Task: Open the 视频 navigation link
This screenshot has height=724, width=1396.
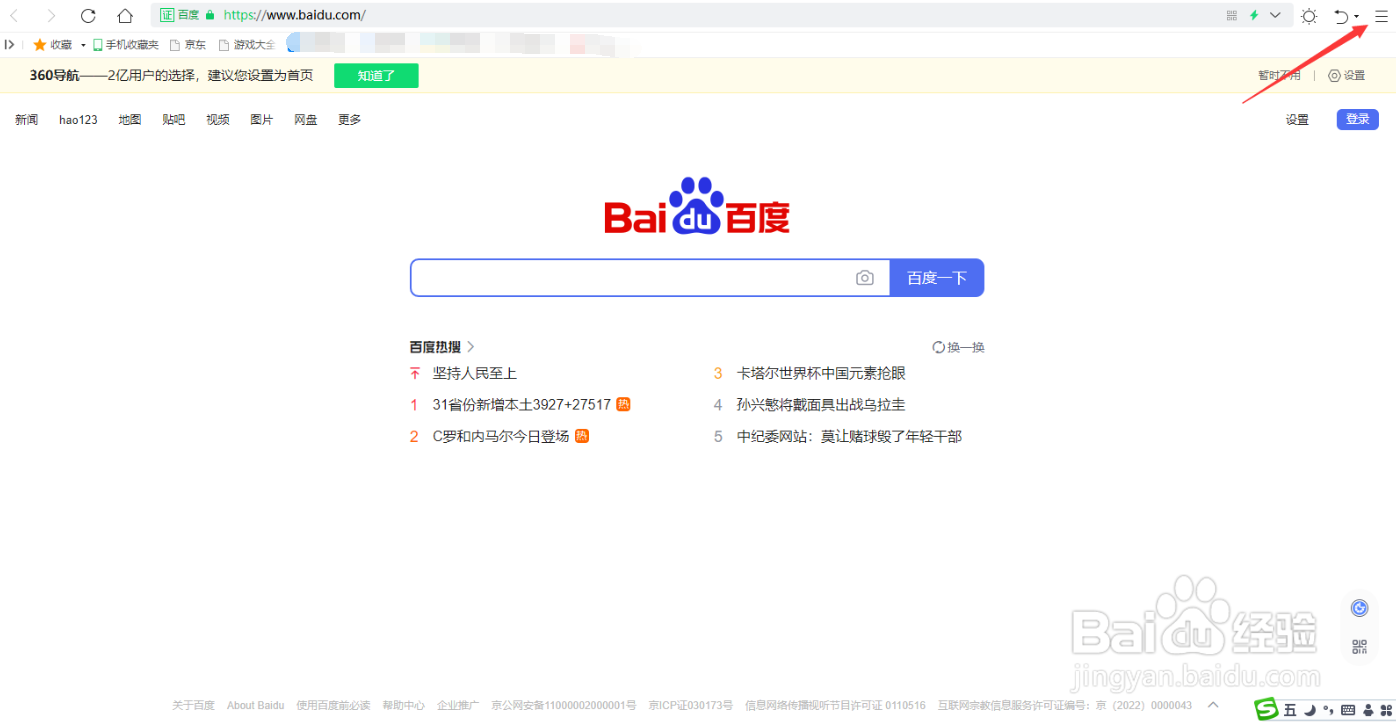Action: click(218, 120)
